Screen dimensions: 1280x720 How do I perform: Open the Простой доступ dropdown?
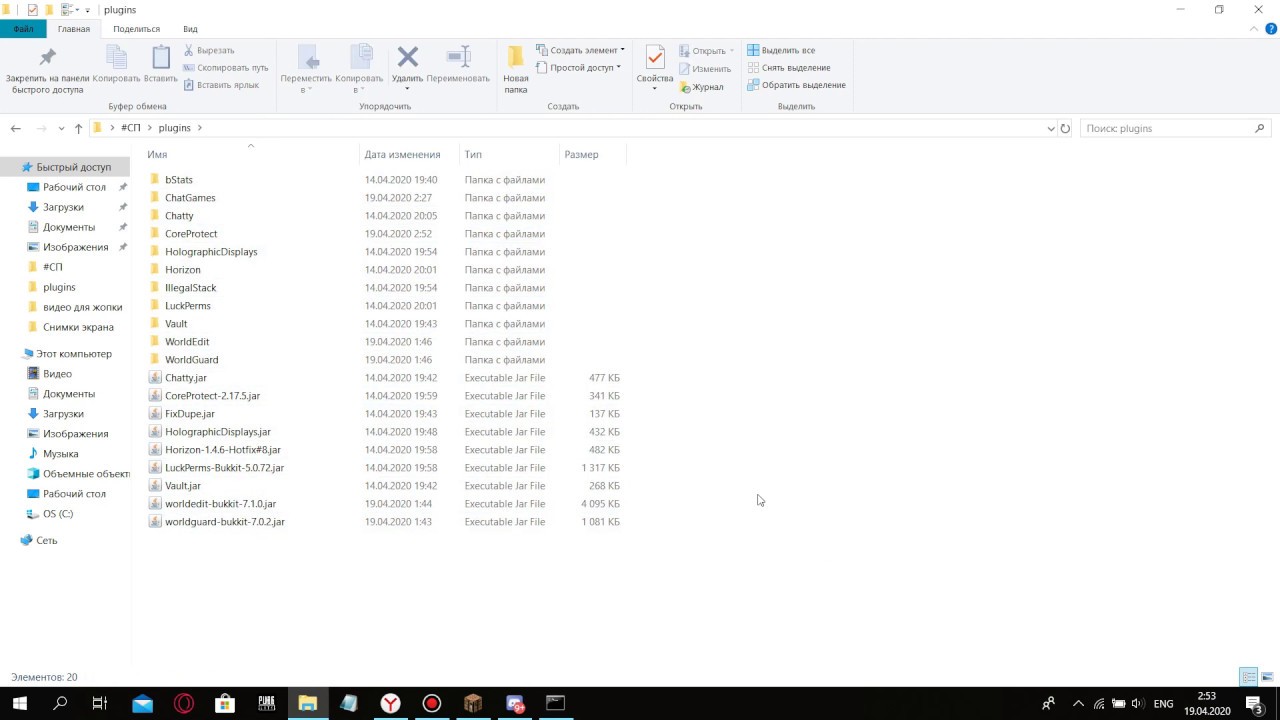pos(578,68)
